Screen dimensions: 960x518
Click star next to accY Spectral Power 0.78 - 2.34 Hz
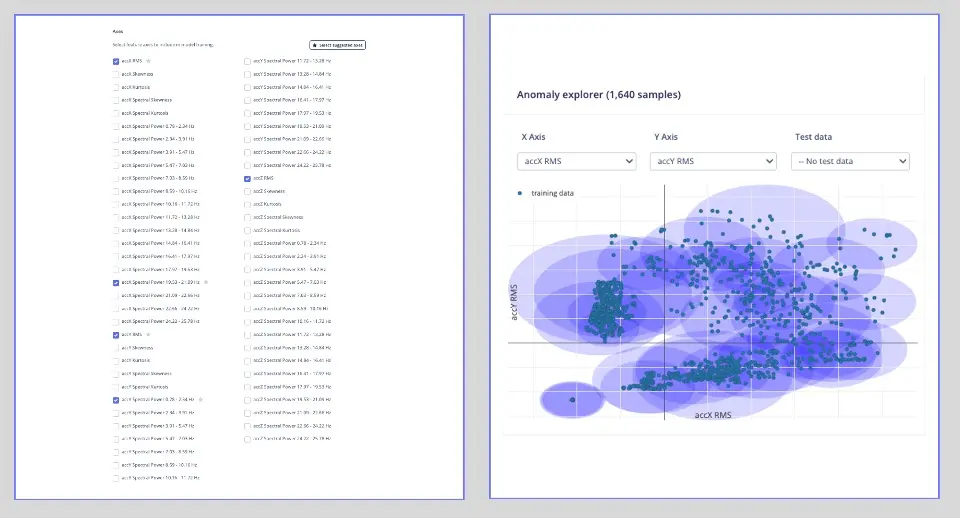pos(201,400)
